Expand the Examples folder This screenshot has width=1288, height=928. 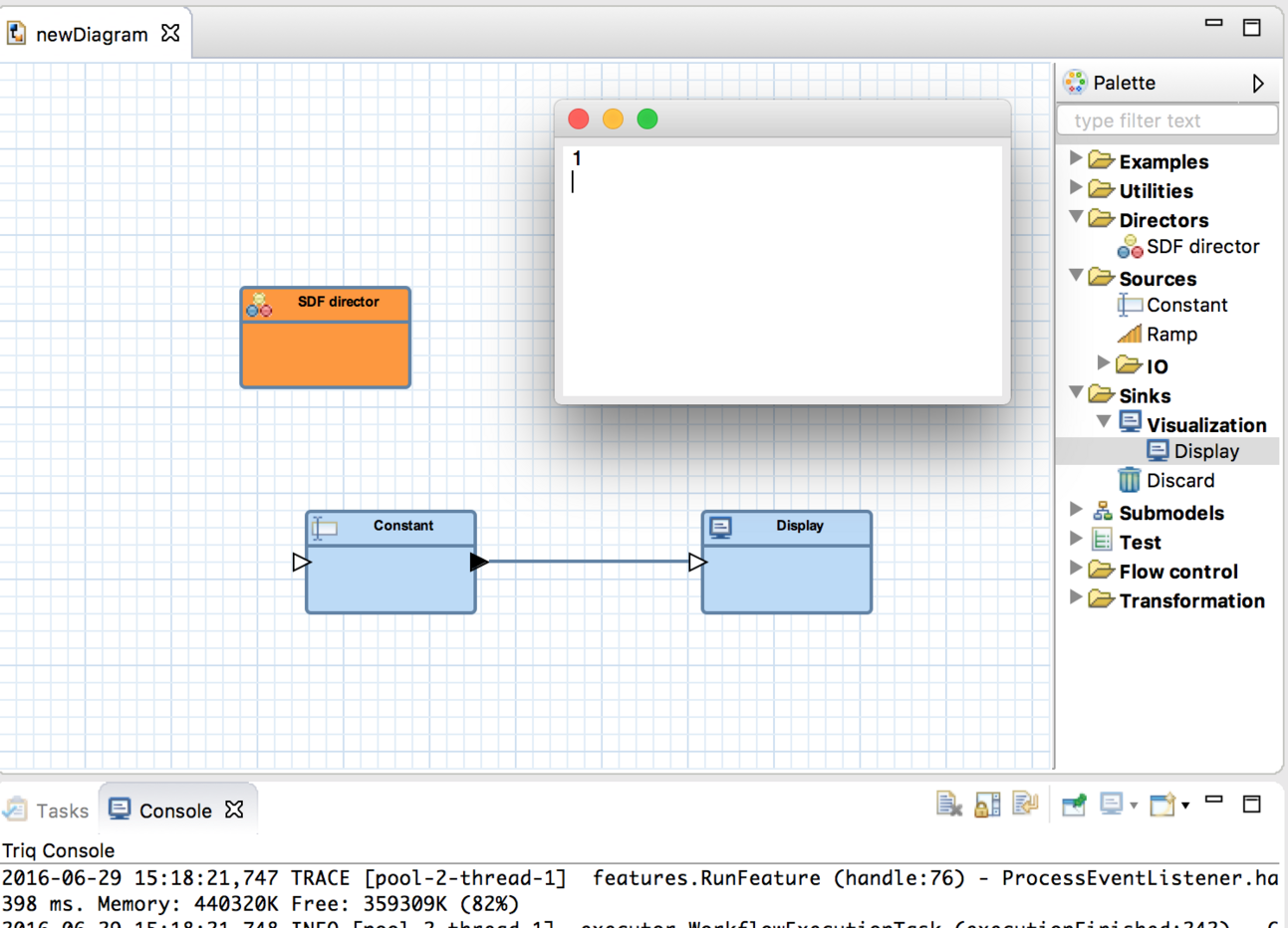click(1076, 159)
